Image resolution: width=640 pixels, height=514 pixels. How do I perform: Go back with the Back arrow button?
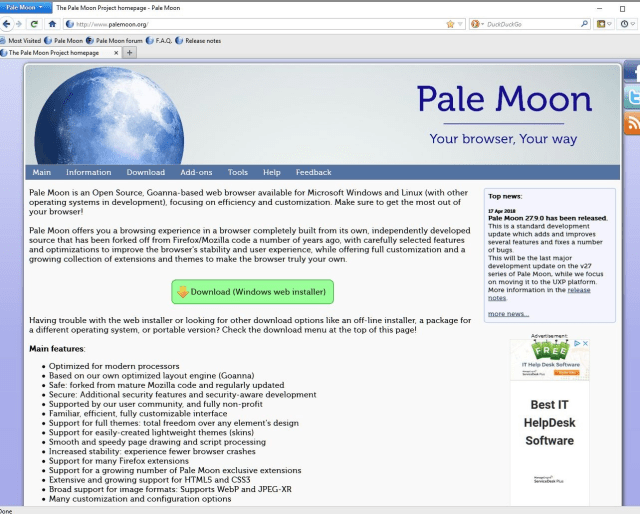pyautogui.click(x=6, y=24)
